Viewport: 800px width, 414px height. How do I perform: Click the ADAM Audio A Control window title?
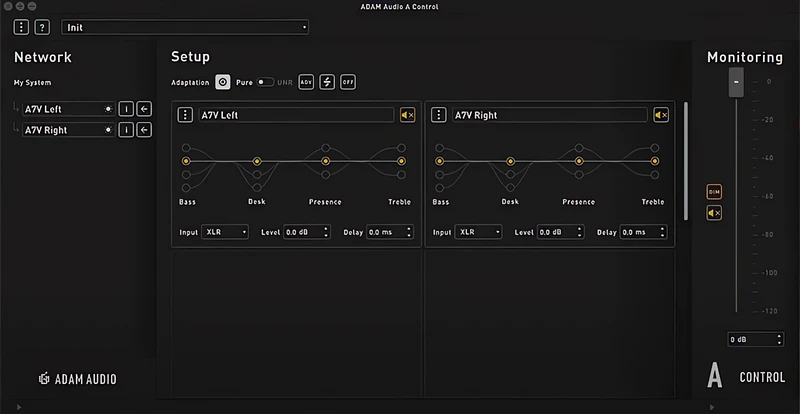(x=399, y=7)
